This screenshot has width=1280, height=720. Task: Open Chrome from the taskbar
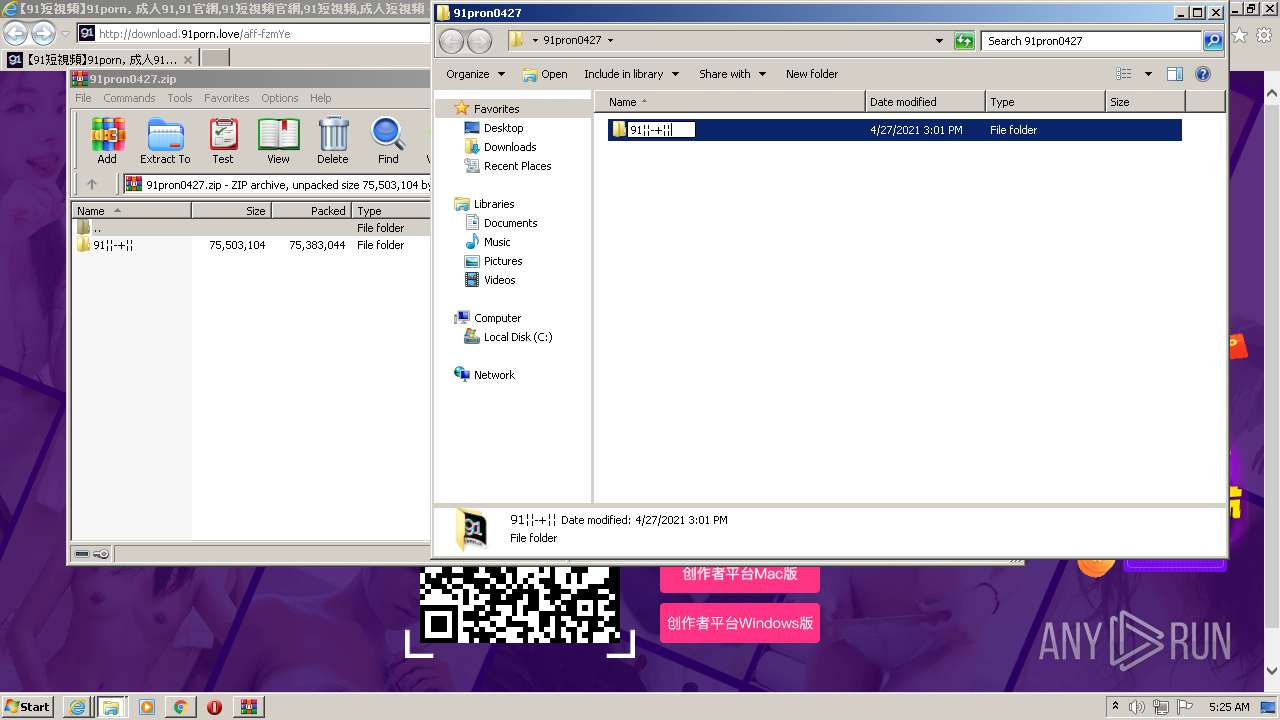tap(180, 707)
